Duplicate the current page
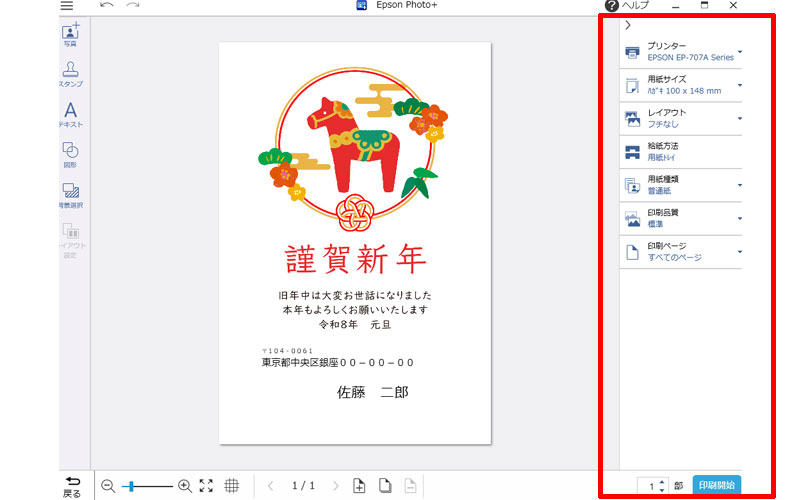Image resolution: width=800 pixels, height=500 pixels. pyautogui.click(x=385, y=486)
